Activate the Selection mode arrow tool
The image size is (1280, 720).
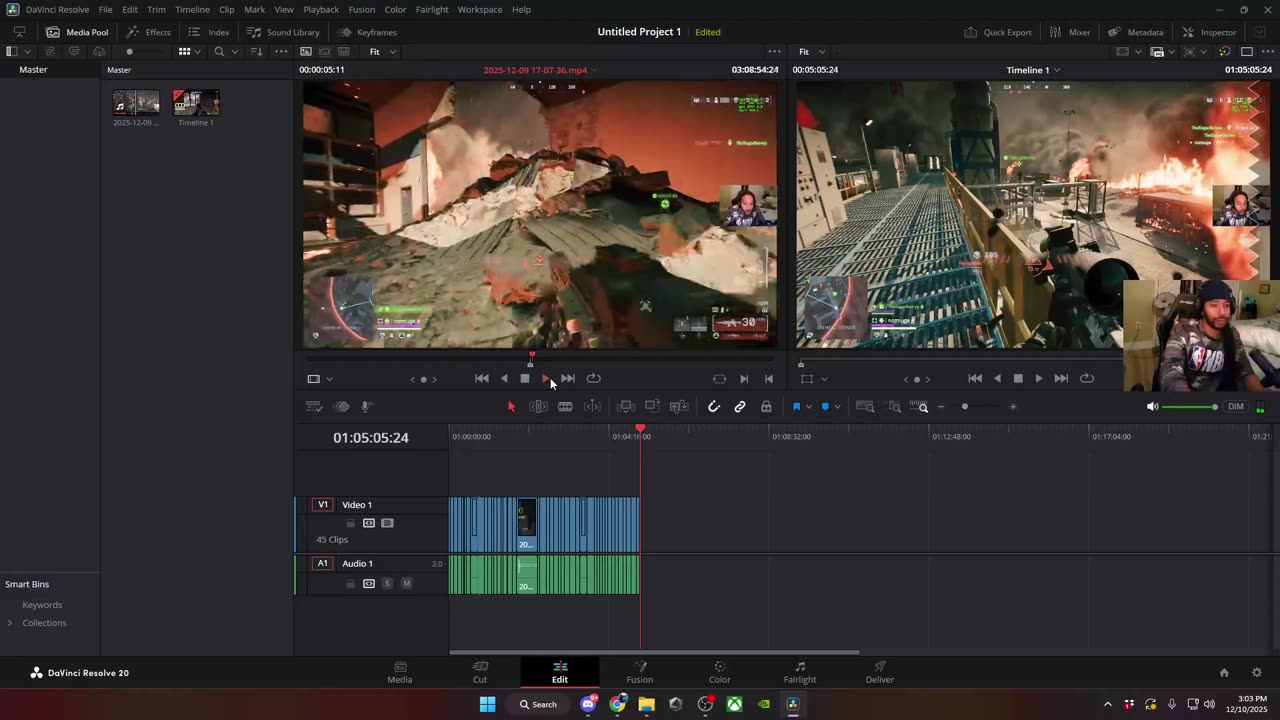511,407
